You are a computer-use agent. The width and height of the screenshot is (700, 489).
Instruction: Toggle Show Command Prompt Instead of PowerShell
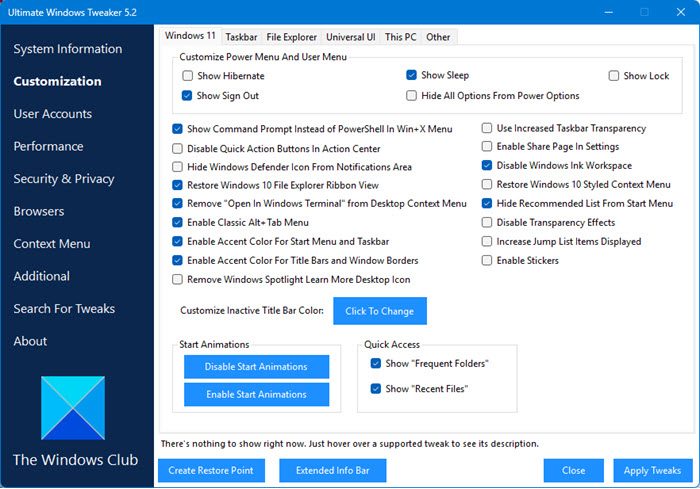tap(177, 129)
